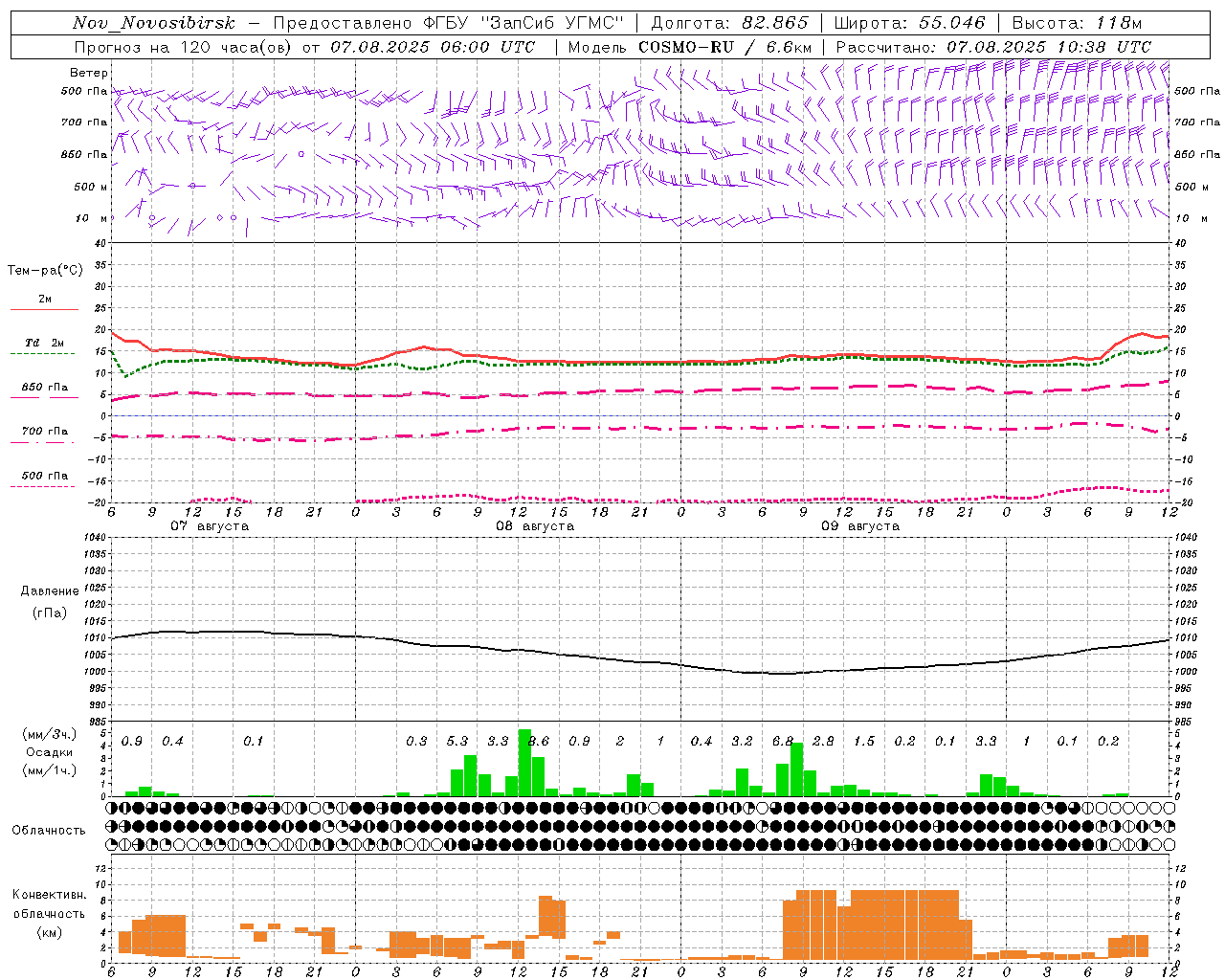Click the "Облачность" cloudiness row label
The height and width of the screenshot is (980, 1225).
[49, 831]
